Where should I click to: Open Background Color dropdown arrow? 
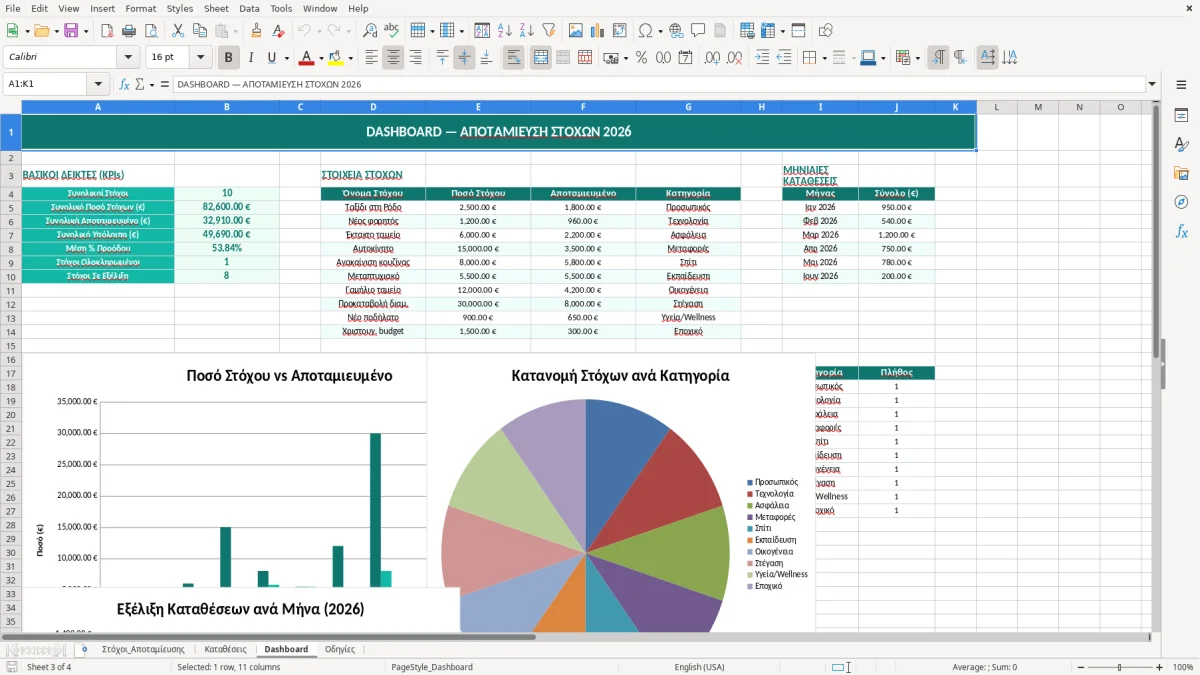coord(350,58)
